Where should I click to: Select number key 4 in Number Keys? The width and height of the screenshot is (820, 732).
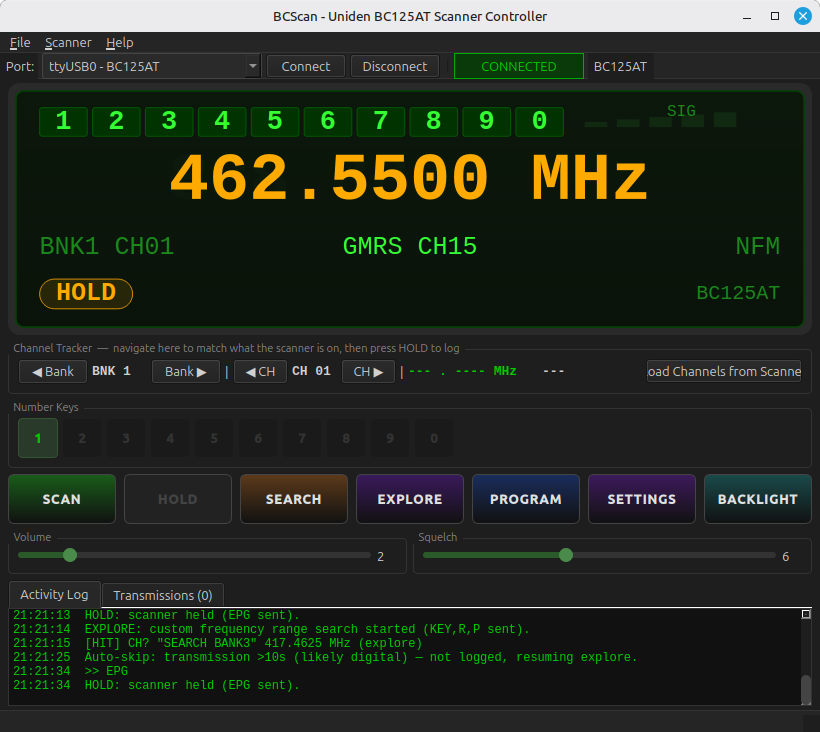(170, 438)
